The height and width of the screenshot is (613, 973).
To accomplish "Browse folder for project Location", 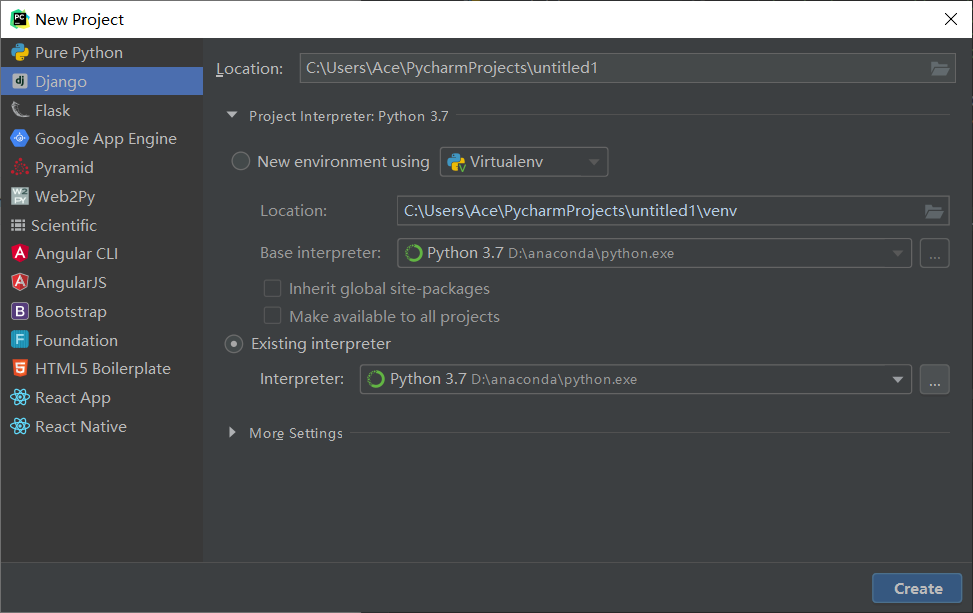I will (x=939, y=68).
